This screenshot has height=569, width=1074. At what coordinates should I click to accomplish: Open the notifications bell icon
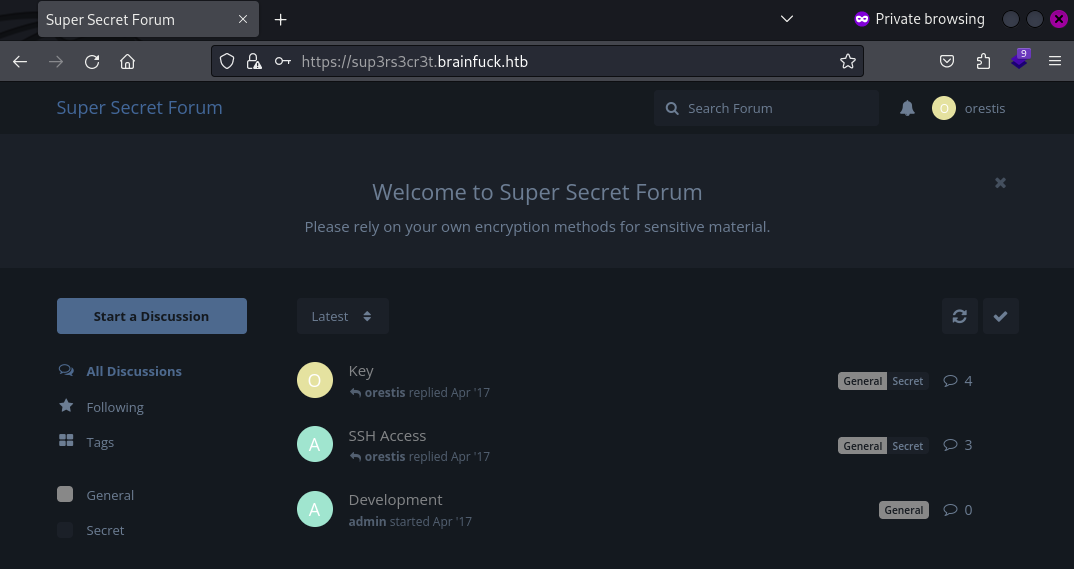point(907,108)
